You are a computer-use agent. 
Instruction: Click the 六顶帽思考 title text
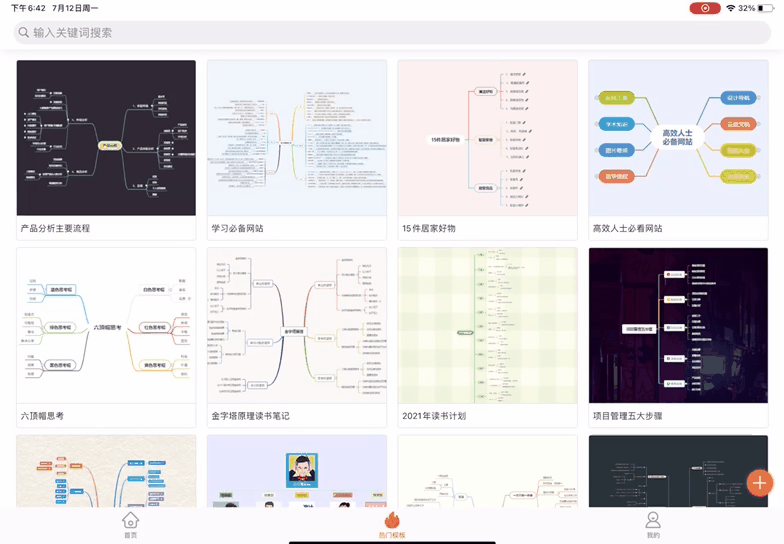42,416
